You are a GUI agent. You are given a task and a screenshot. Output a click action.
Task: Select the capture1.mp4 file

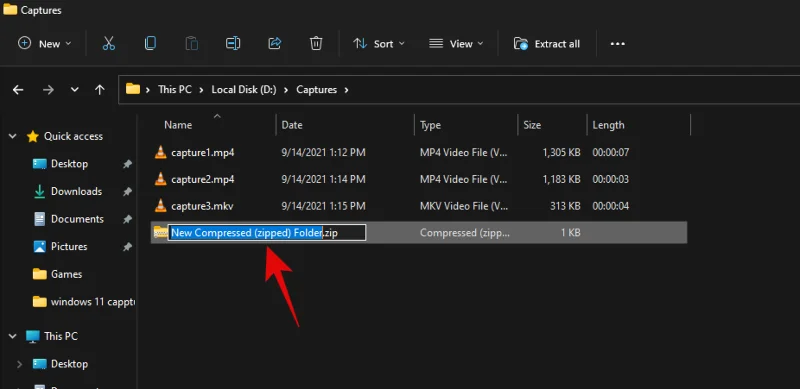coord(203,152)
